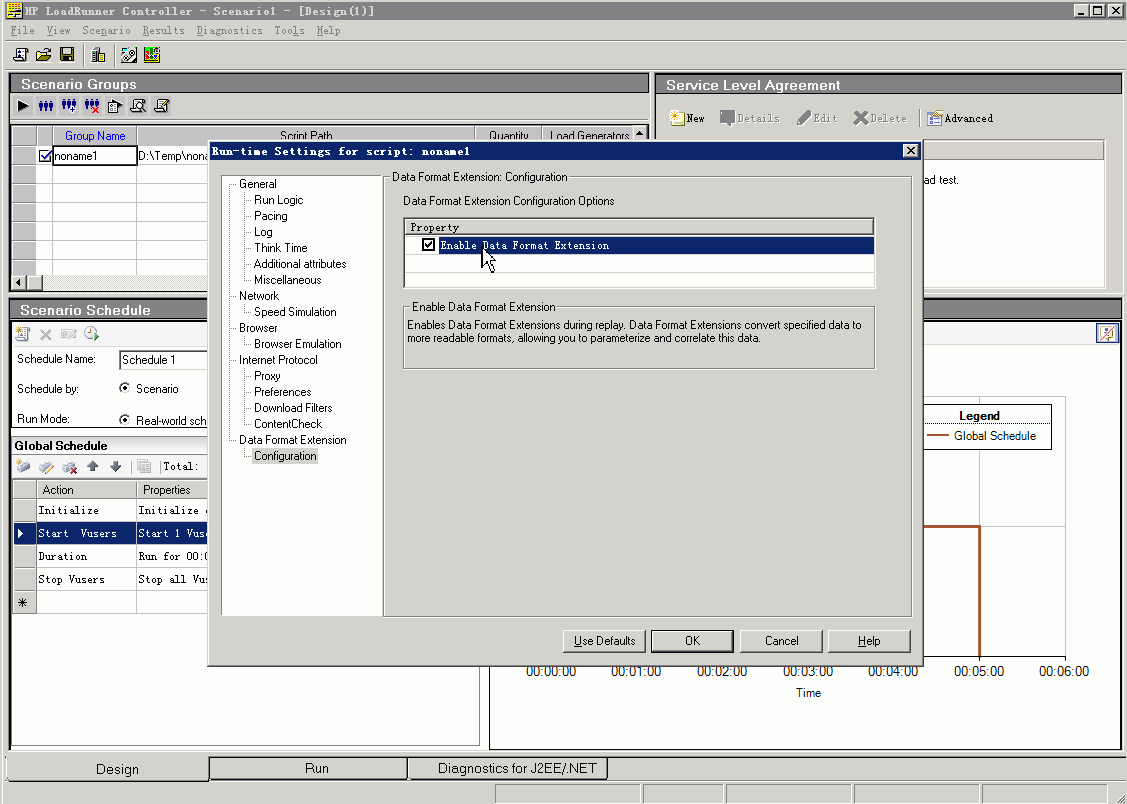Open the File menu
The height and width of the screenshot is (804, 1127).
pos(22,30)
